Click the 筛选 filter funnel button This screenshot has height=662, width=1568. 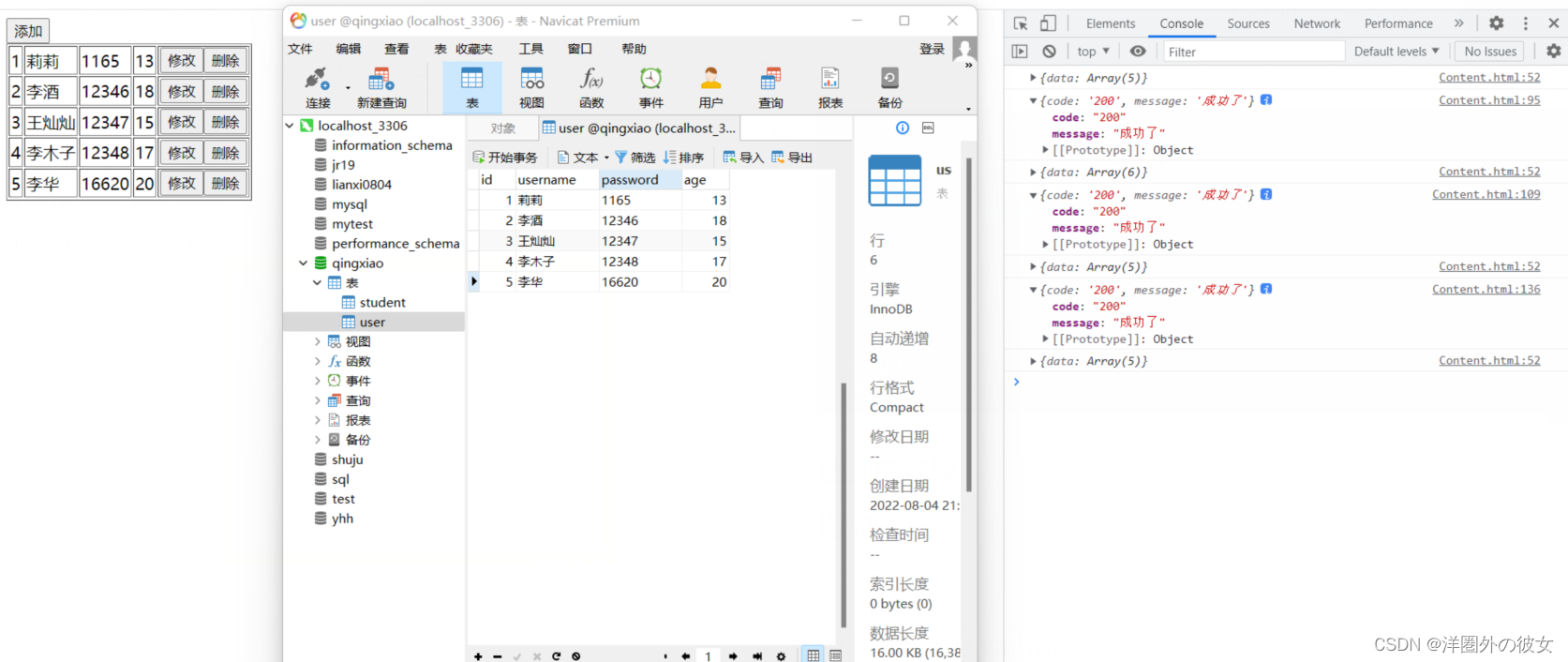point(635,158)
